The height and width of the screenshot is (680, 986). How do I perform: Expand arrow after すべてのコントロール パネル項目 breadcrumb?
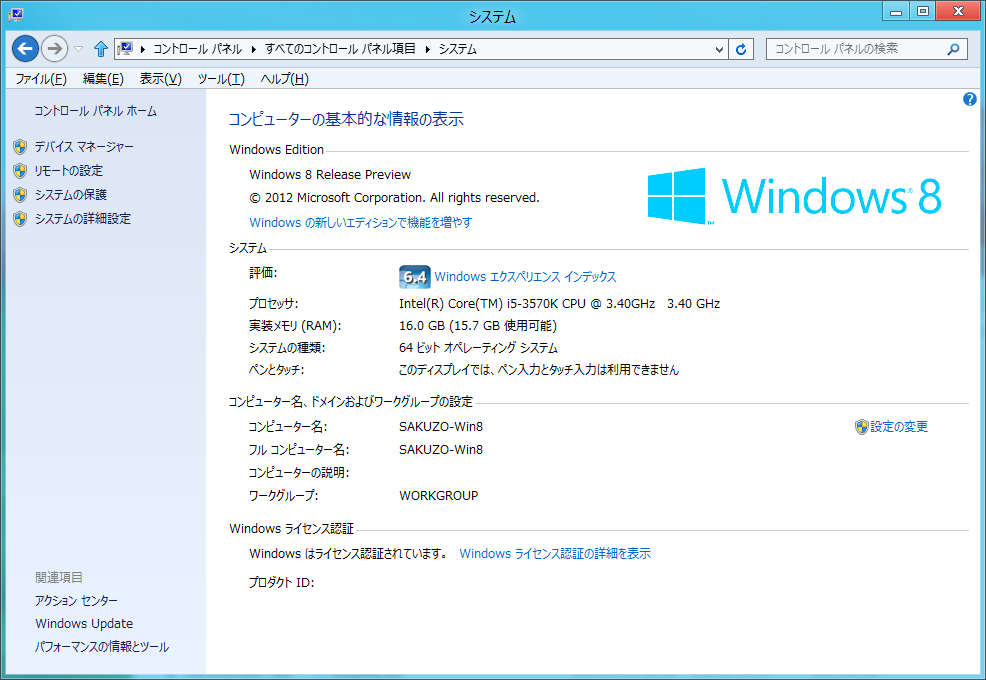pyautogui.click(x=428, y=49)
